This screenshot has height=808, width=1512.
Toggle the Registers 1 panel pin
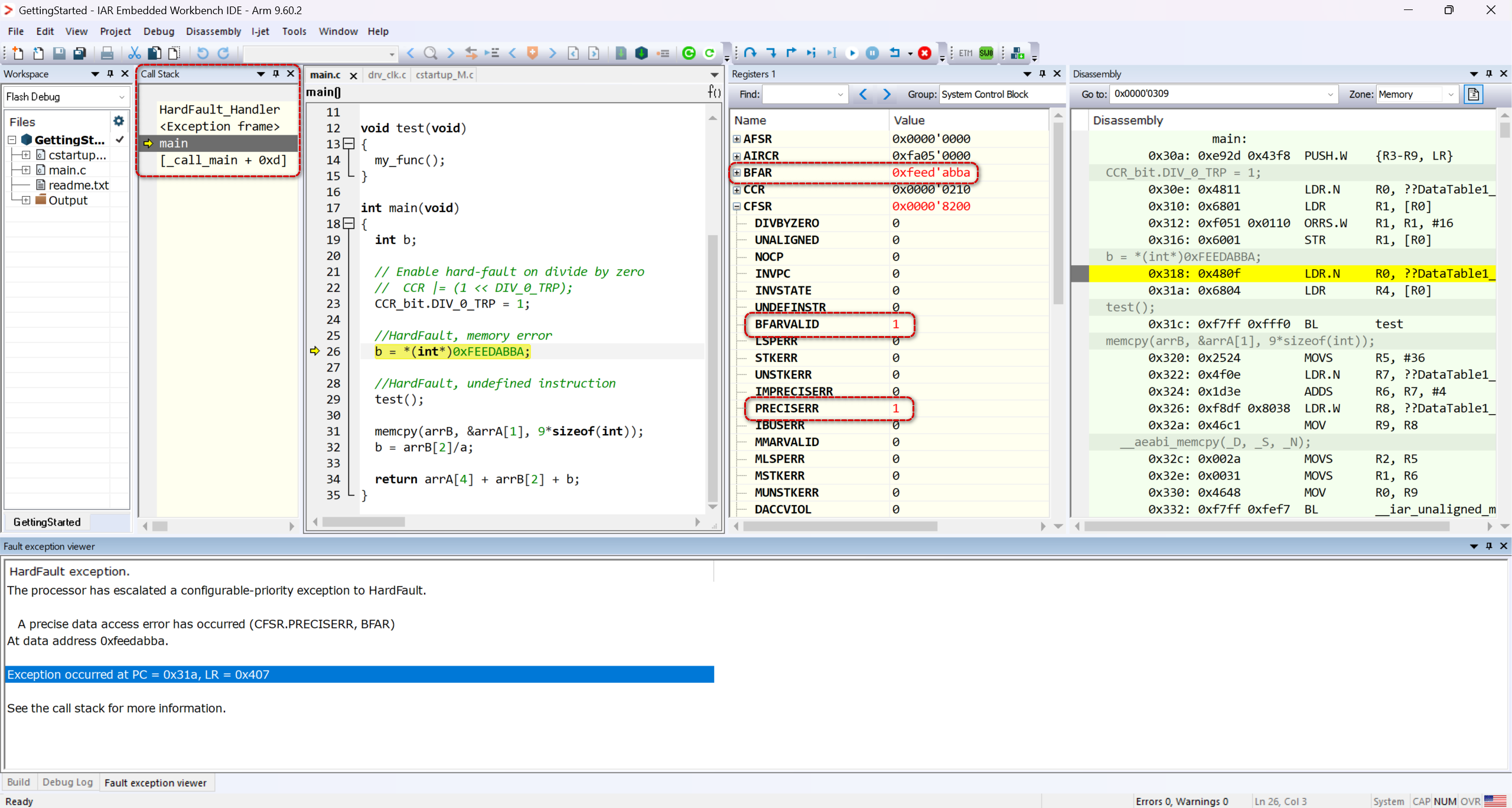(x=1042, y=74)
